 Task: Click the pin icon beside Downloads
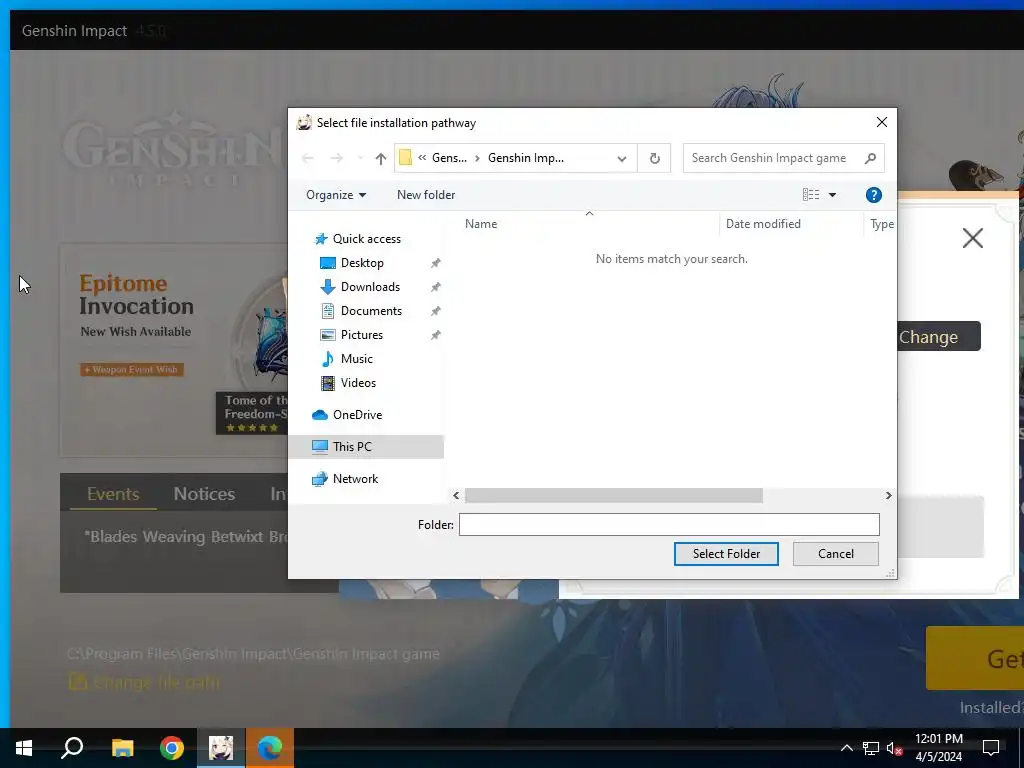[x=436, y=287]
